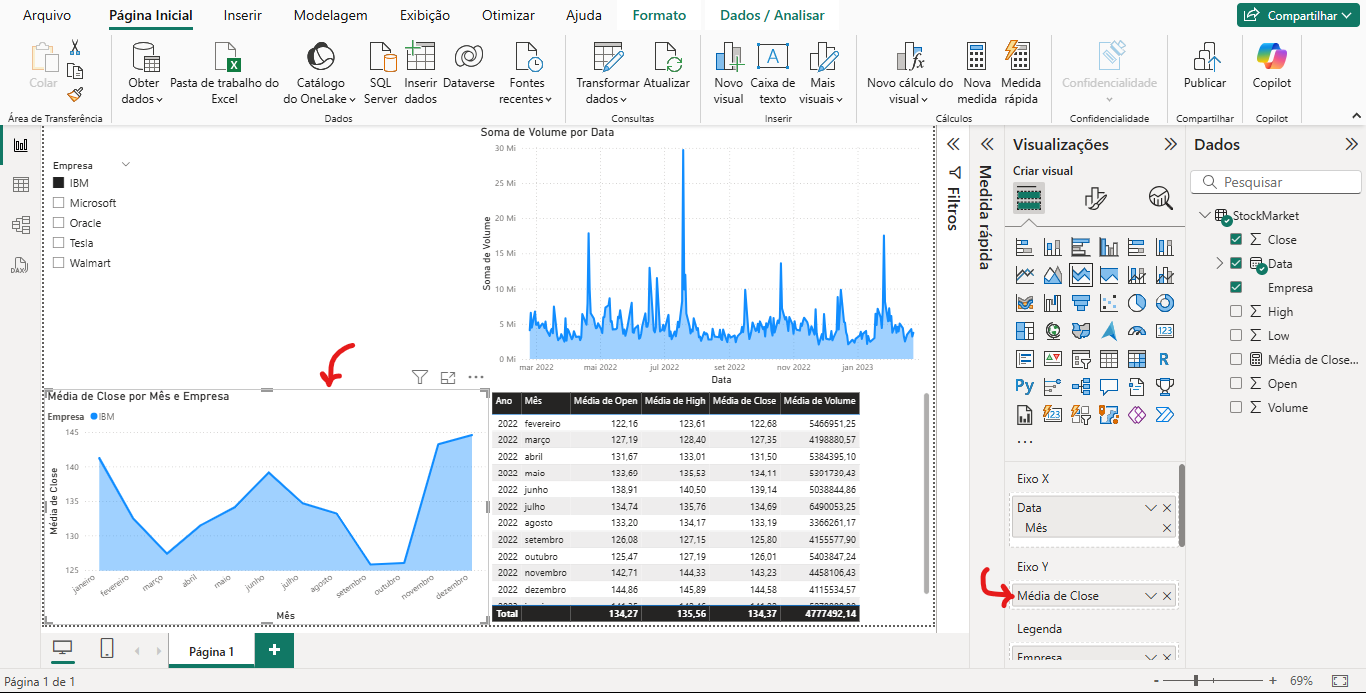Choose the Python visual icon
The width and height of the screenshot is (1366, 693).
click(x=1024, y=386)
